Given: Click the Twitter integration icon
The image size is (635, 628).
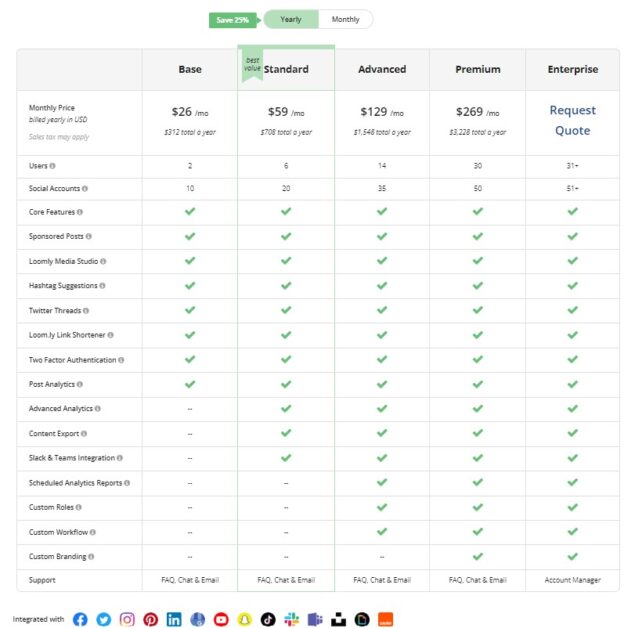Looking at the screenshot, I should (103, 619).
